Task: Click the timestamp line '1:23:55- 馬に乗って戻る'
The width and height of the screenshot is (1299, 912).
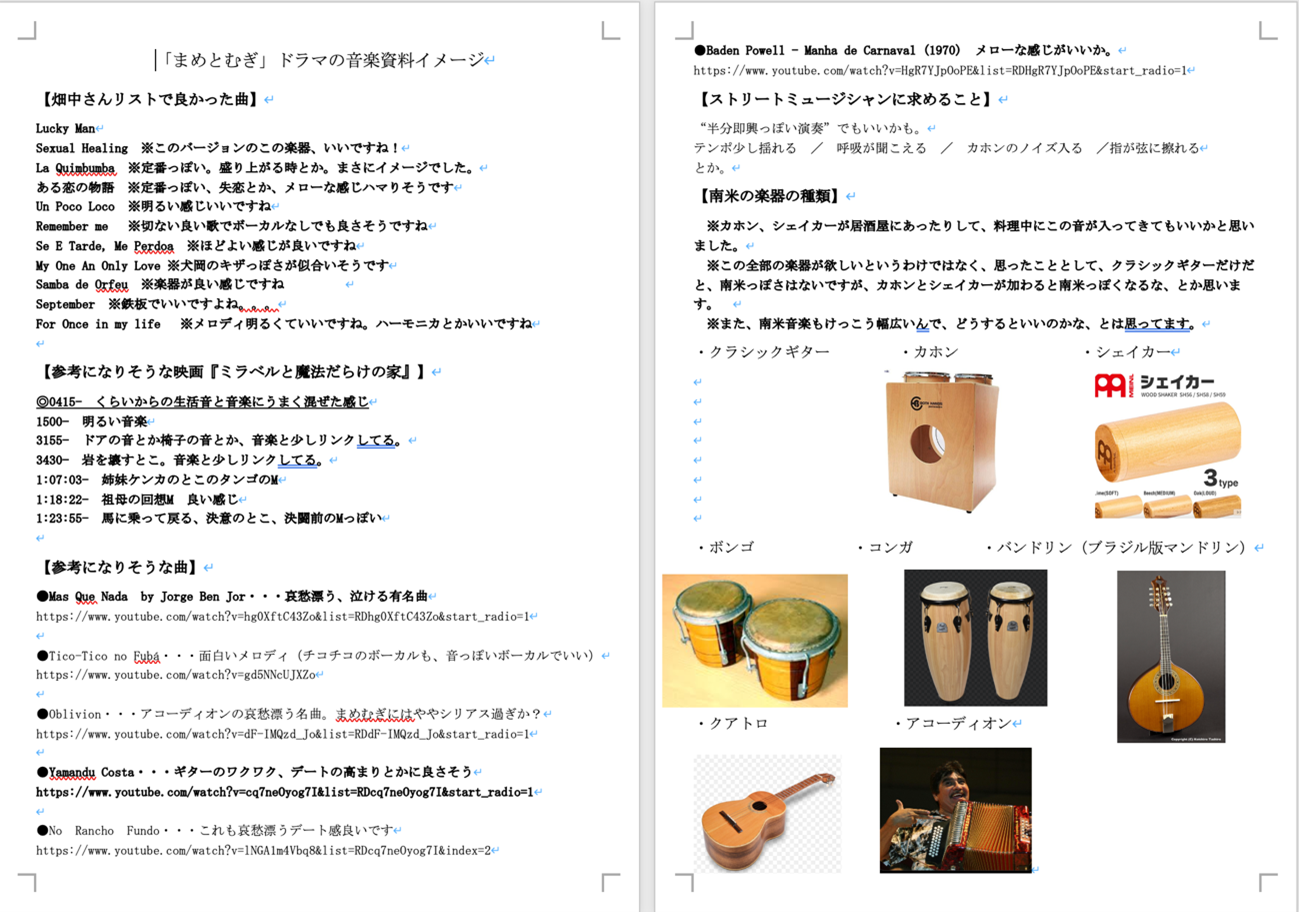Action: [209, 518]
